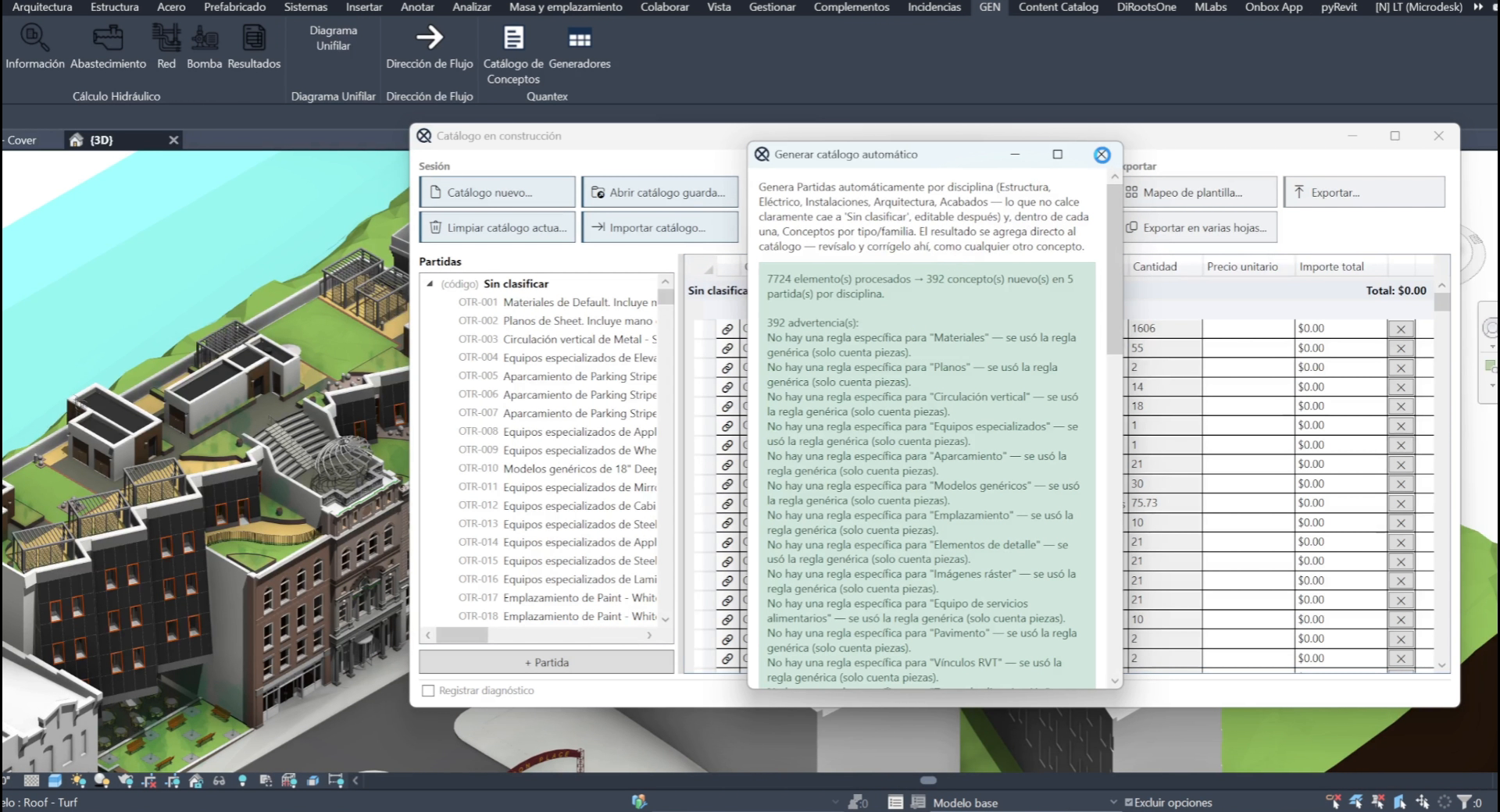Add a new partida with + Partida

click(x=546, y=662)
